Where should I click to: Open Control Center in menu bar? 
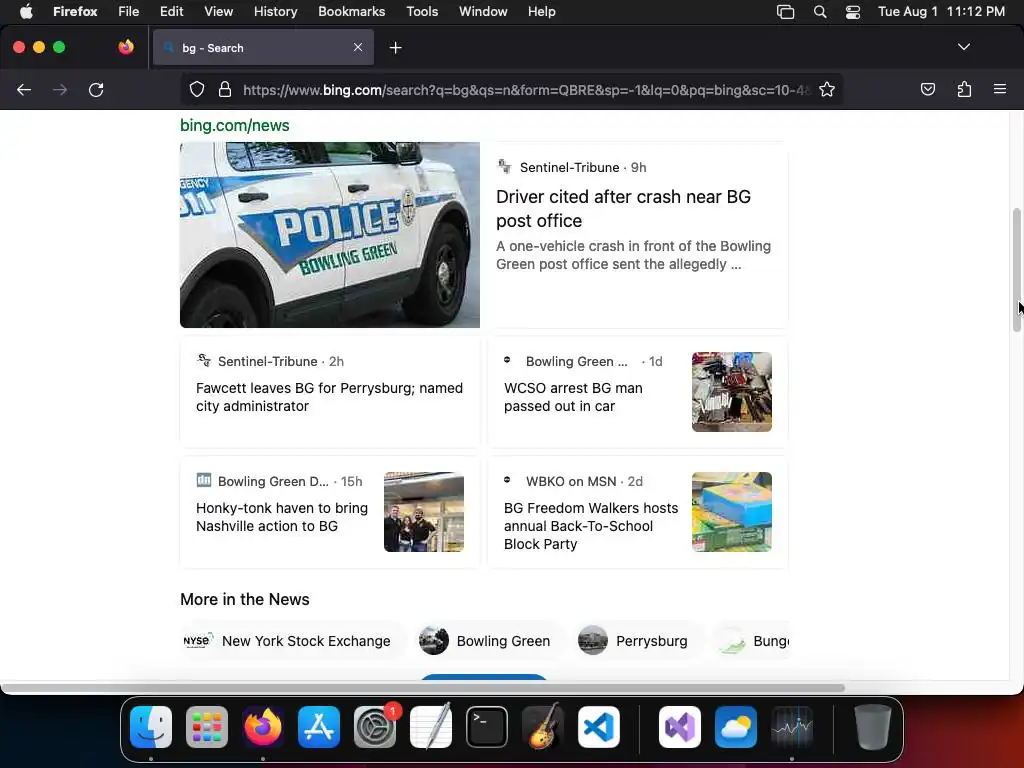point(852,12)
